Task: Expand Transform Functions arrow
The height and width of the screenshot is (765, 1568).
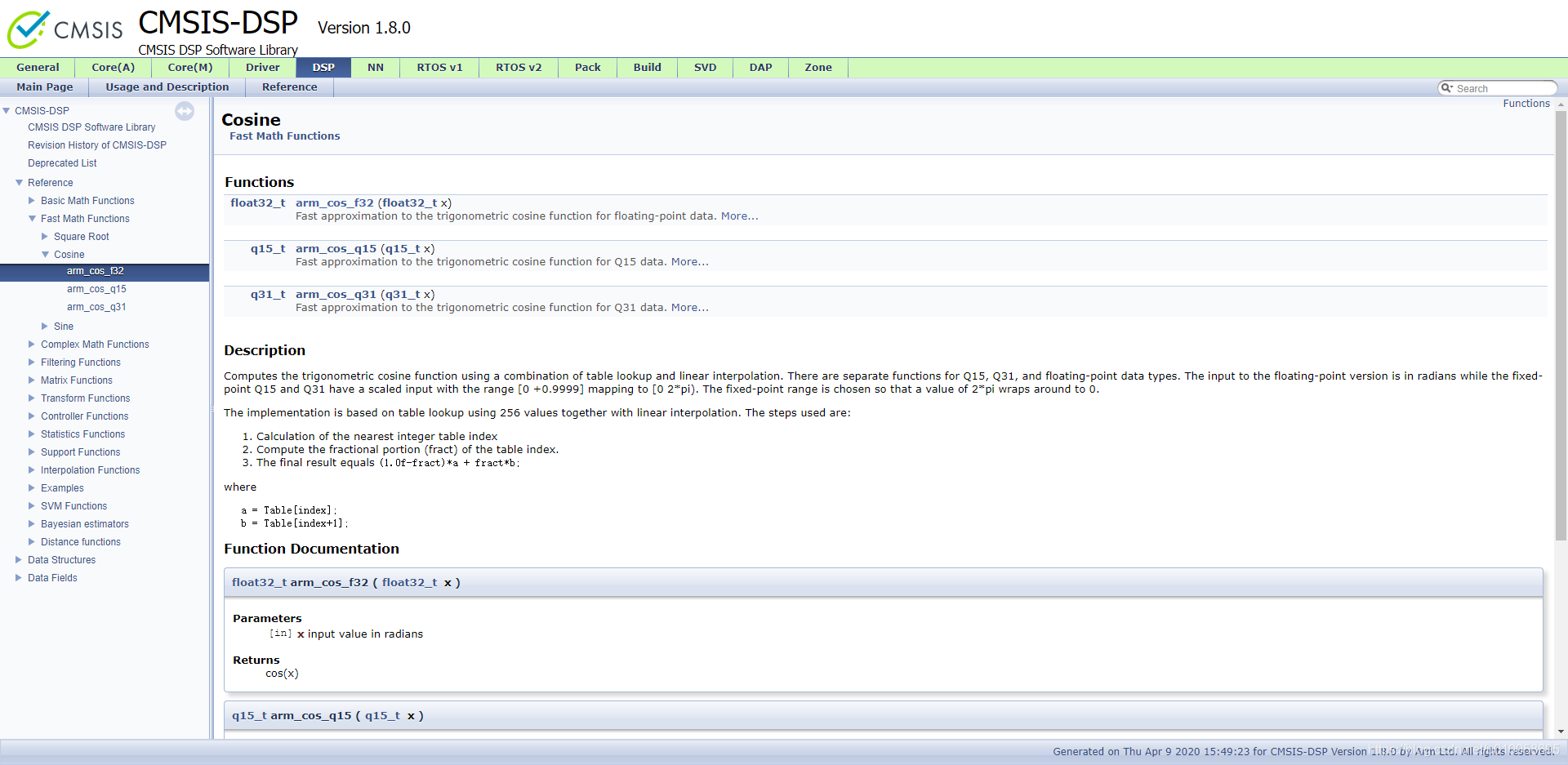Action: click(x=32, y=398)
